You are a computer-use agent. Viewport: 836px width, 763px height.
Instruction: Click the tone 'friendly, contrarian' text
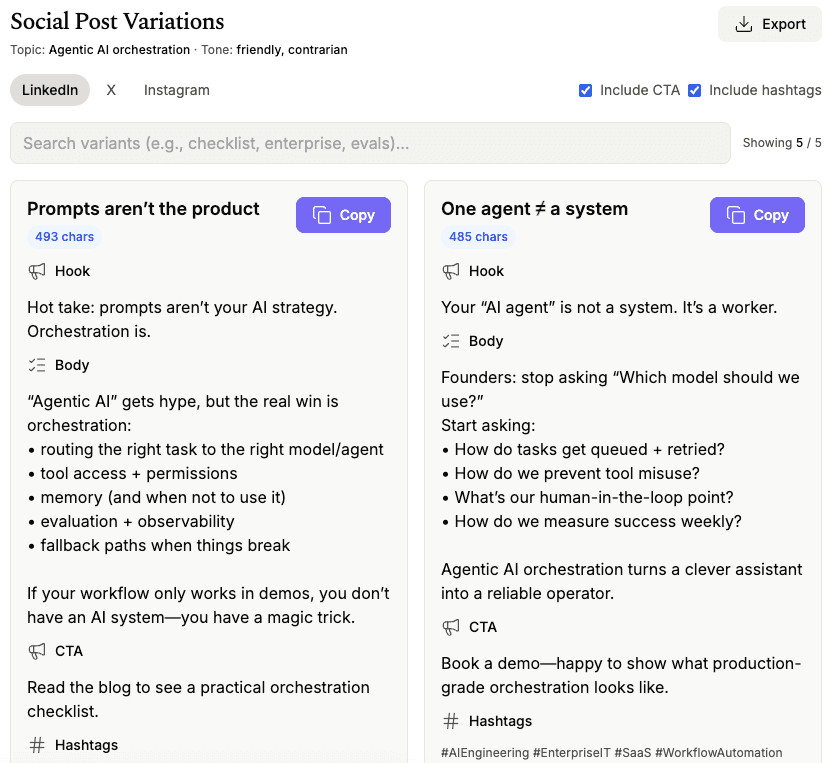coord(292,50)
